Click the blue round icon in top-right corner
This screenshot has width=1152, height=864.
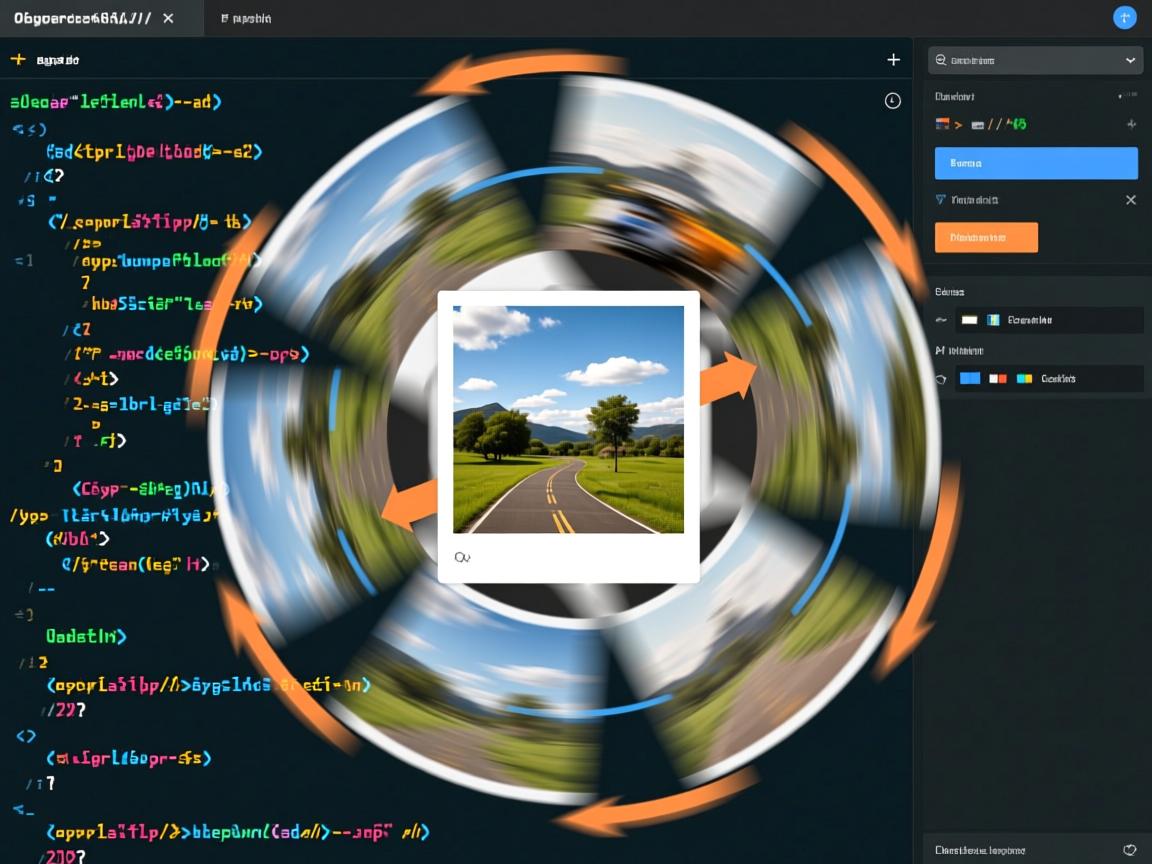coord(1125,18)
